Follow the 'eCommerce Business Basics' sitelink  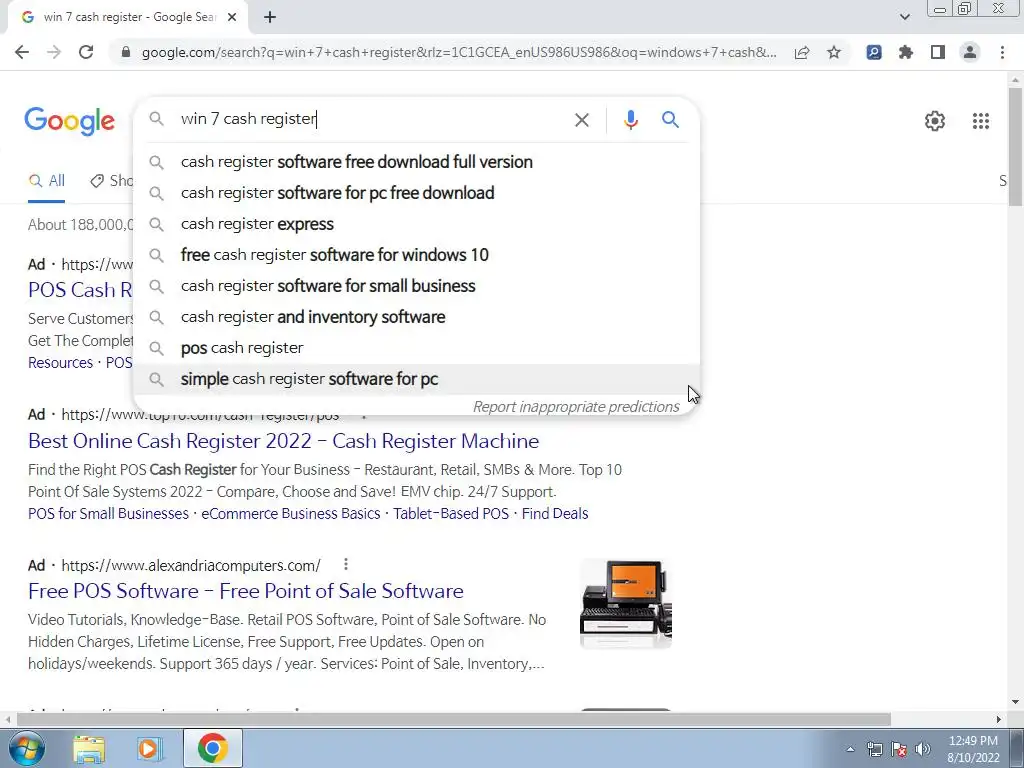click(x=291, y=513)
